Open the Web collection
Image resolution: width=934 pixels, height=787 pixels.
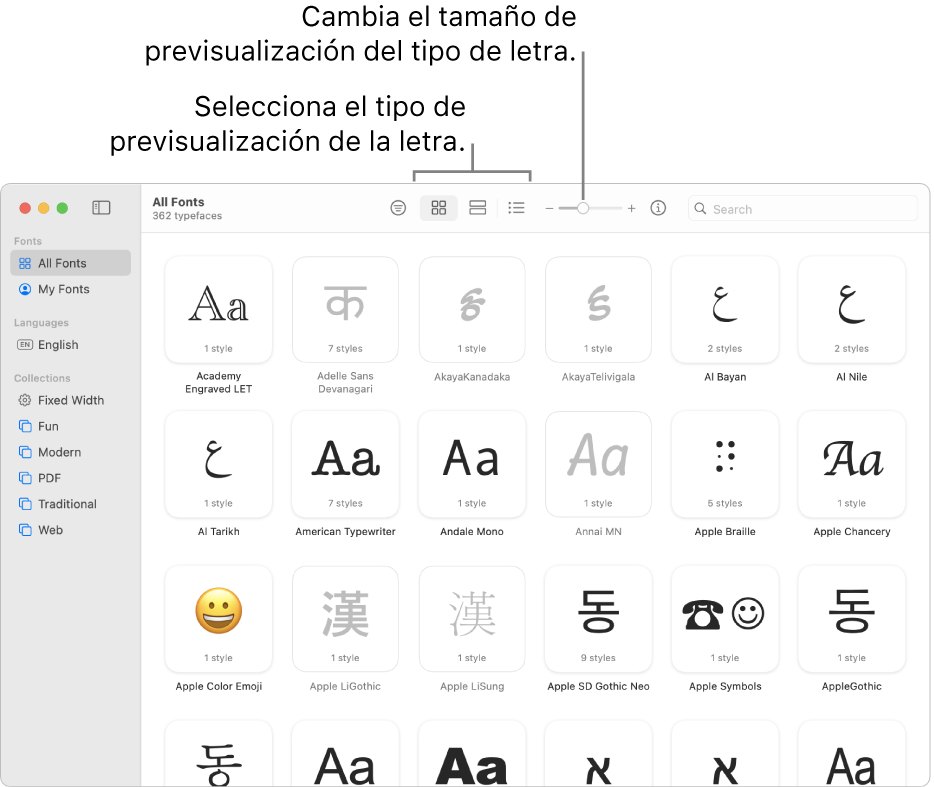click(70, 530)
